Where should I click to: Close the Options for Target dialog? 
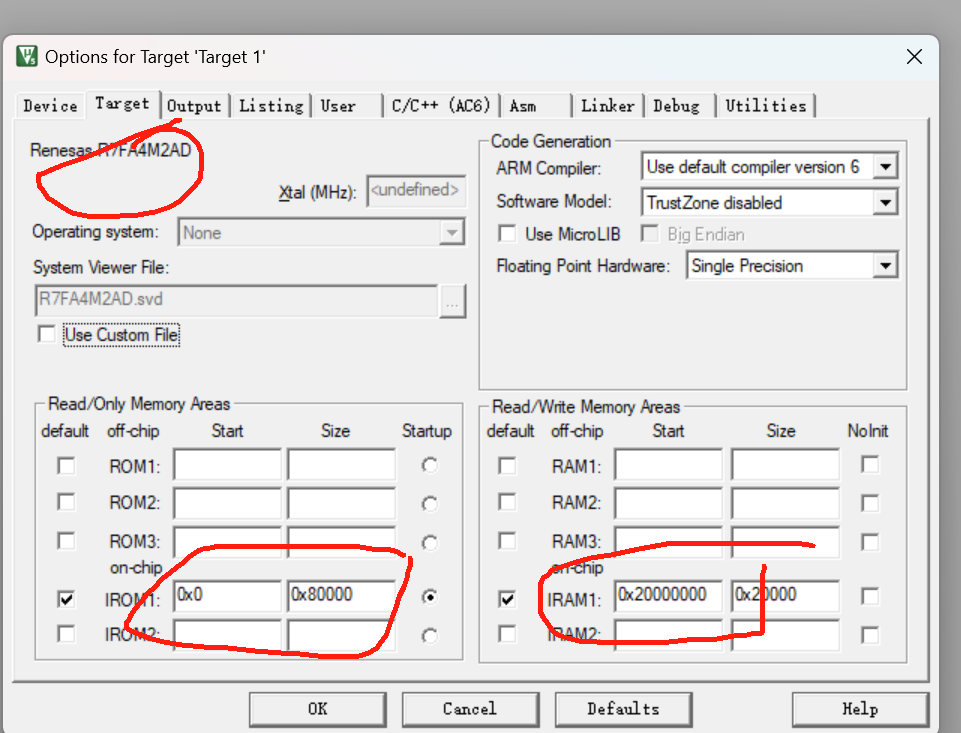click(914, 57)
